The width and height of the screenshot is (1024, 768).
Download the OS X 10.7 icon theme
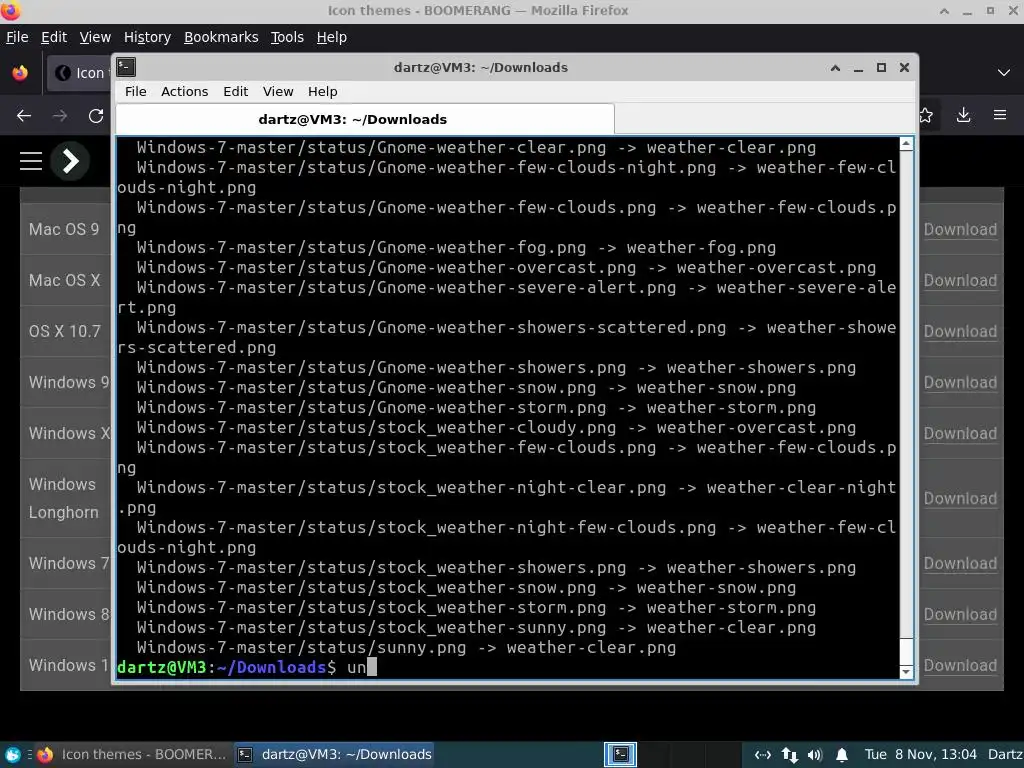(x=960, y=331)
